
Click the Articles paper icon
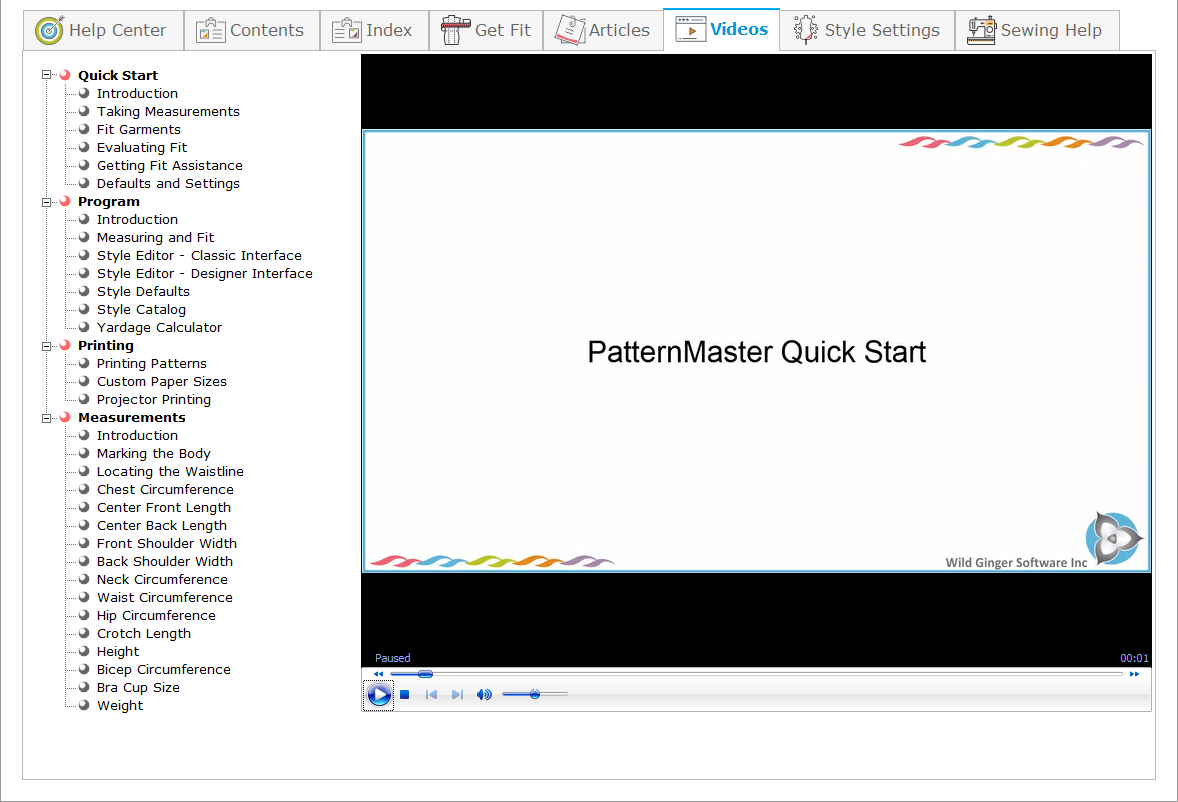coord(570,30)
